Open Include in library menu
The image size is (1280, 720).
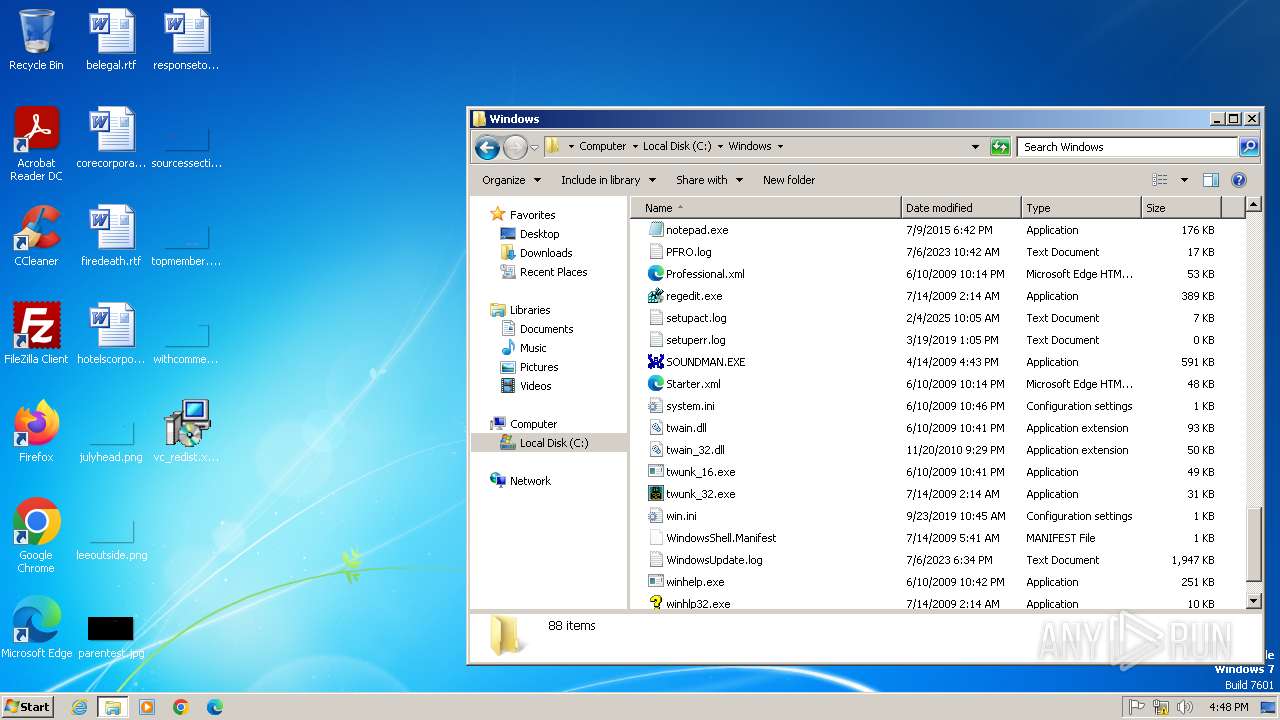coord(608,180)
